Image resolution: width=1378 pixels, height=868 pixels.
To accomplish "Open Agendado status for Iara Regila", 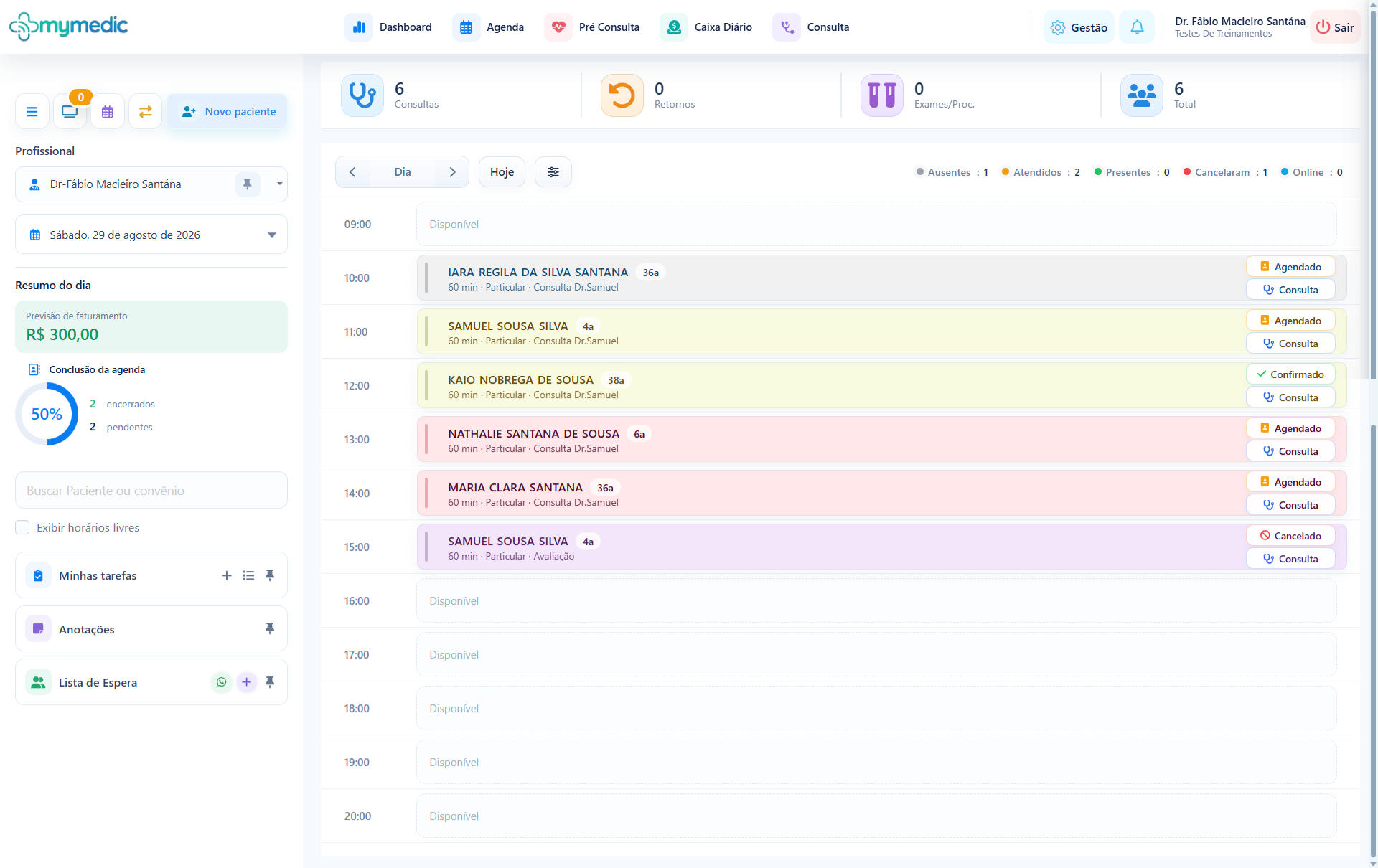I will point(1290,267).
